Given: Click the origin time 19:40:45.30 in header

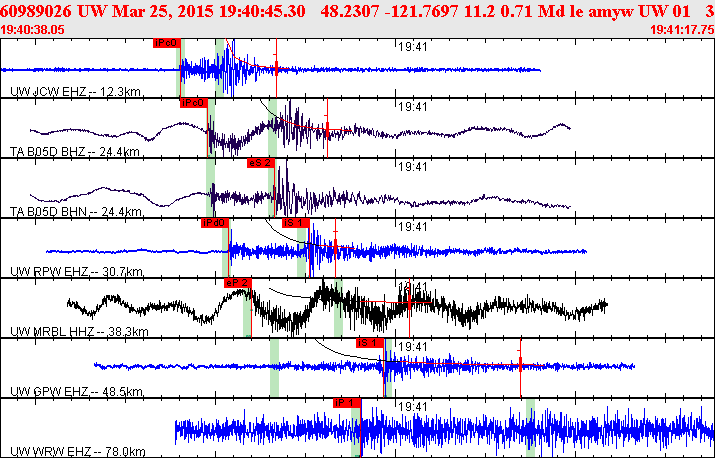Looking at the screenshot, I should coord(262,11).
